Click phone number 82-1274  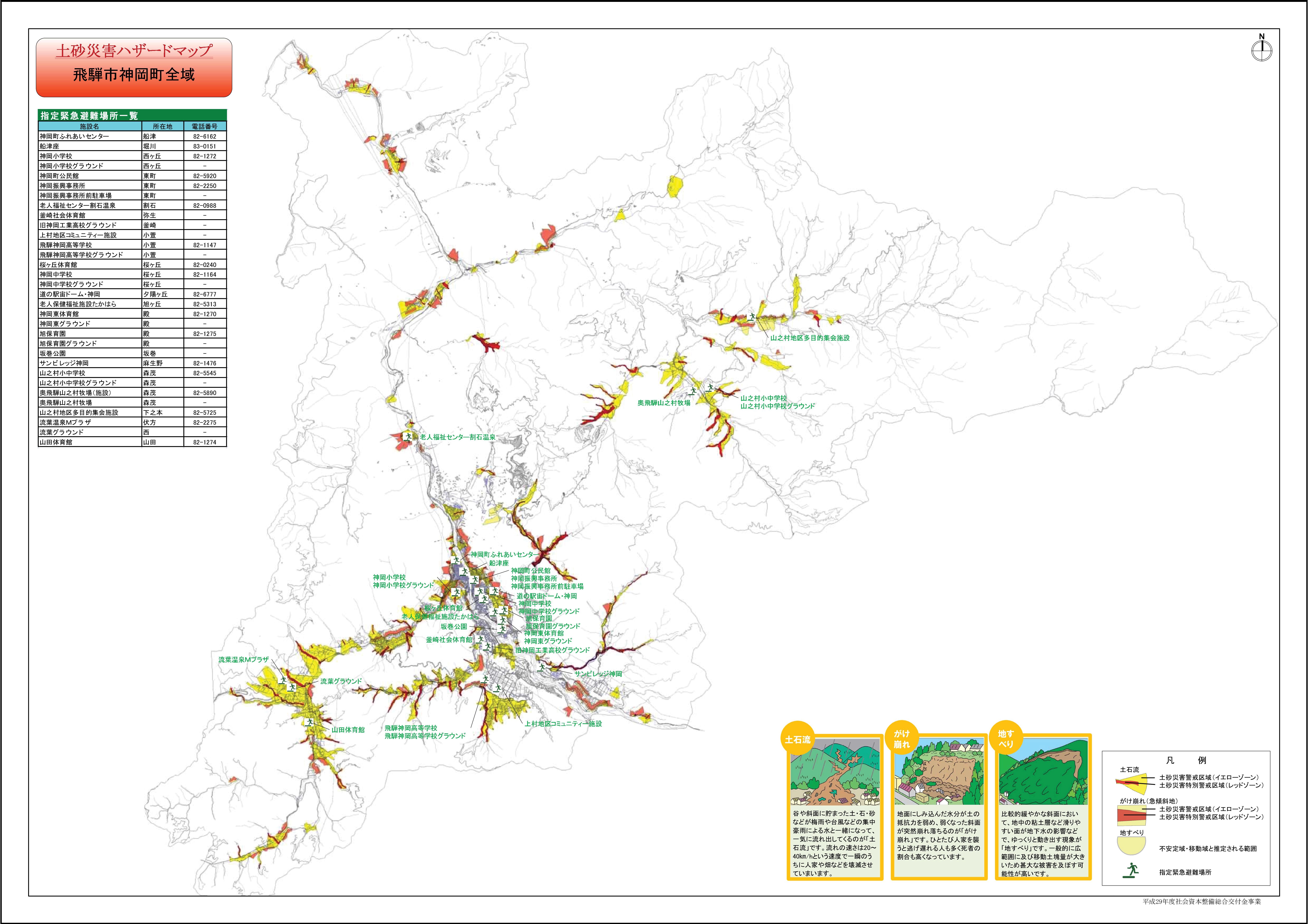coord(204,442)
